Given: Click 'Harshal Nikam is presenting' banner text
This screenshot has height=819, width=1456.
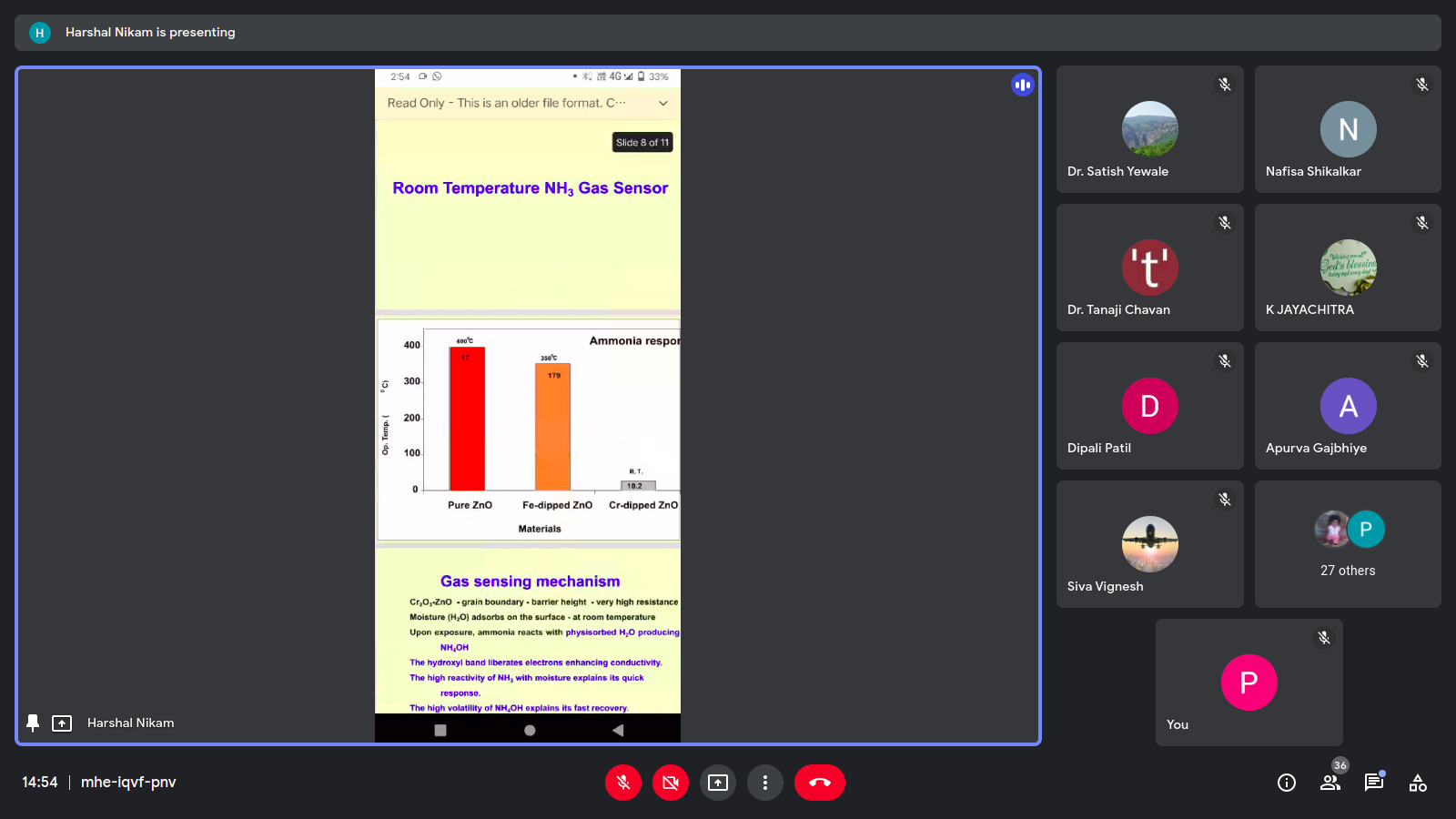Looking at the screenshot, I should click(150, 33).
